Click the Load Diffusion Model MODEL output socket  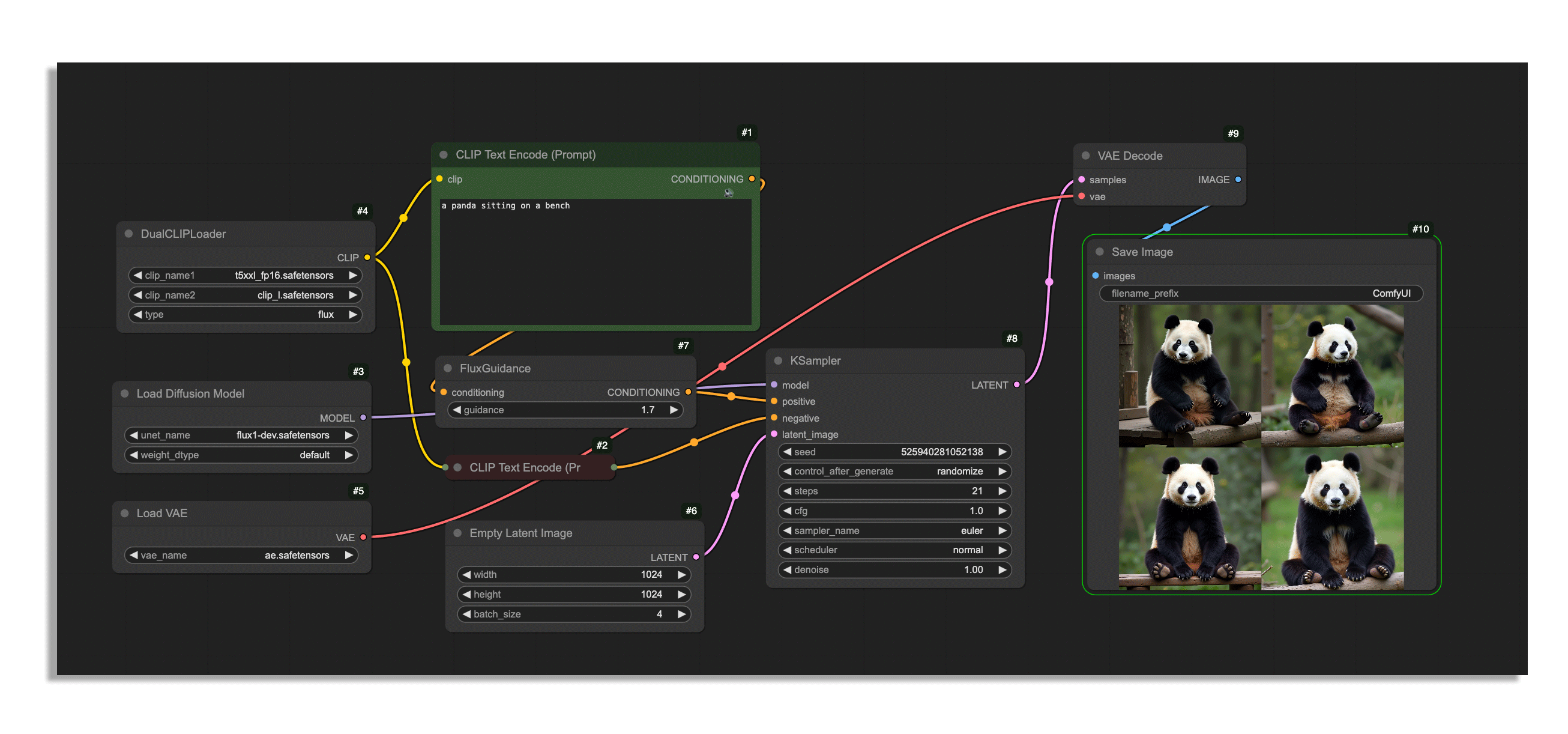pos(363,418)
